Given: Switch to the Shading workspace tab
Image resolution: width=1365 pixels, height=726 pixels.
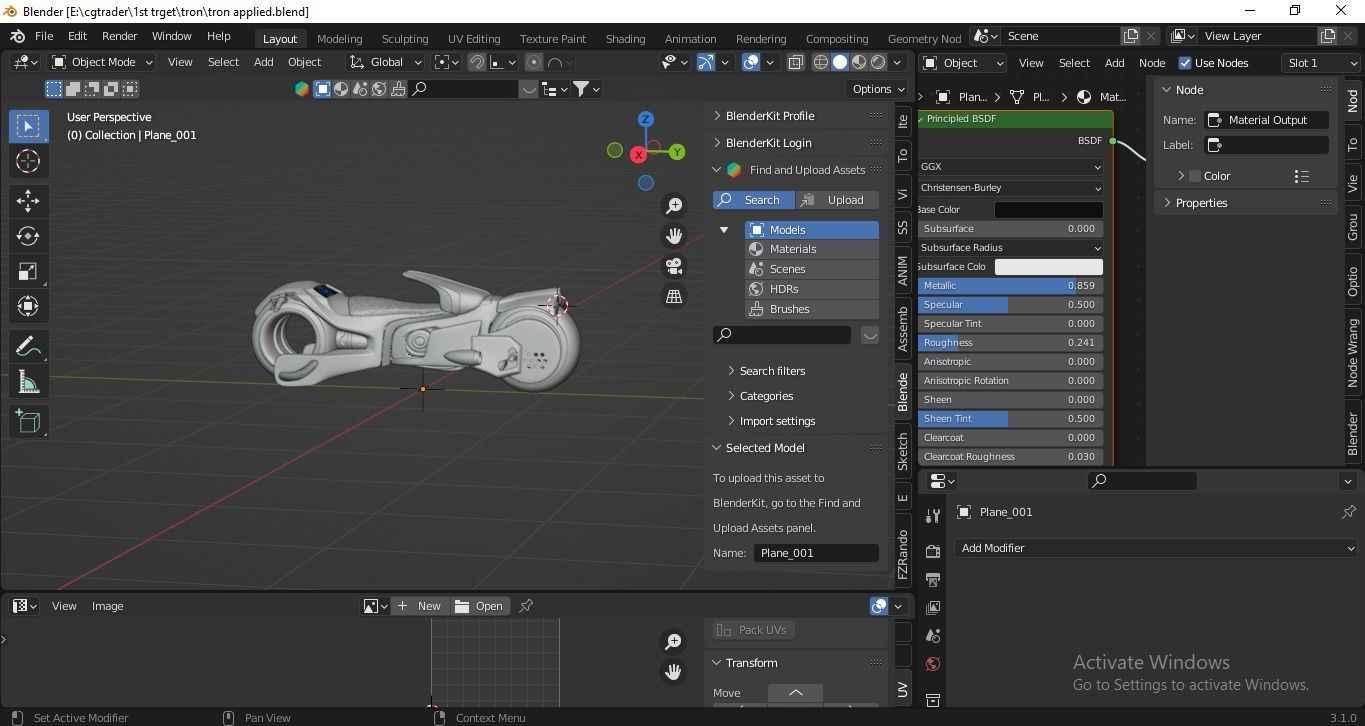Looking at the screenshot, I should [x=625, y=39].
